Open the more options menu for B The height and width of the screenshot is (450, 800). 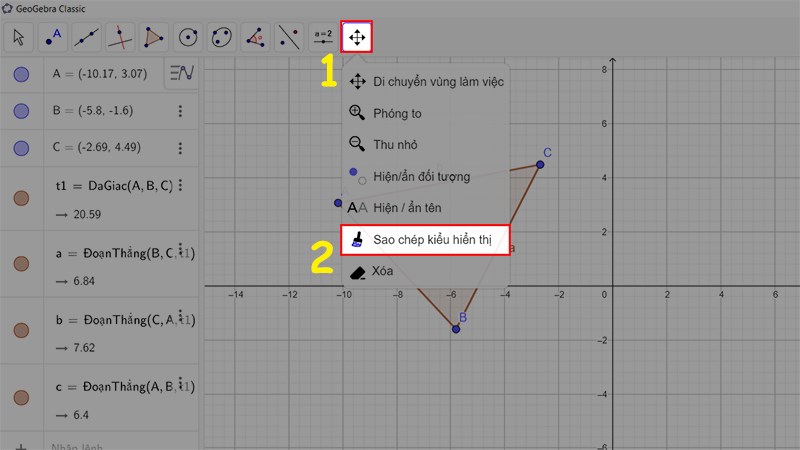click(x=180, y=111)
